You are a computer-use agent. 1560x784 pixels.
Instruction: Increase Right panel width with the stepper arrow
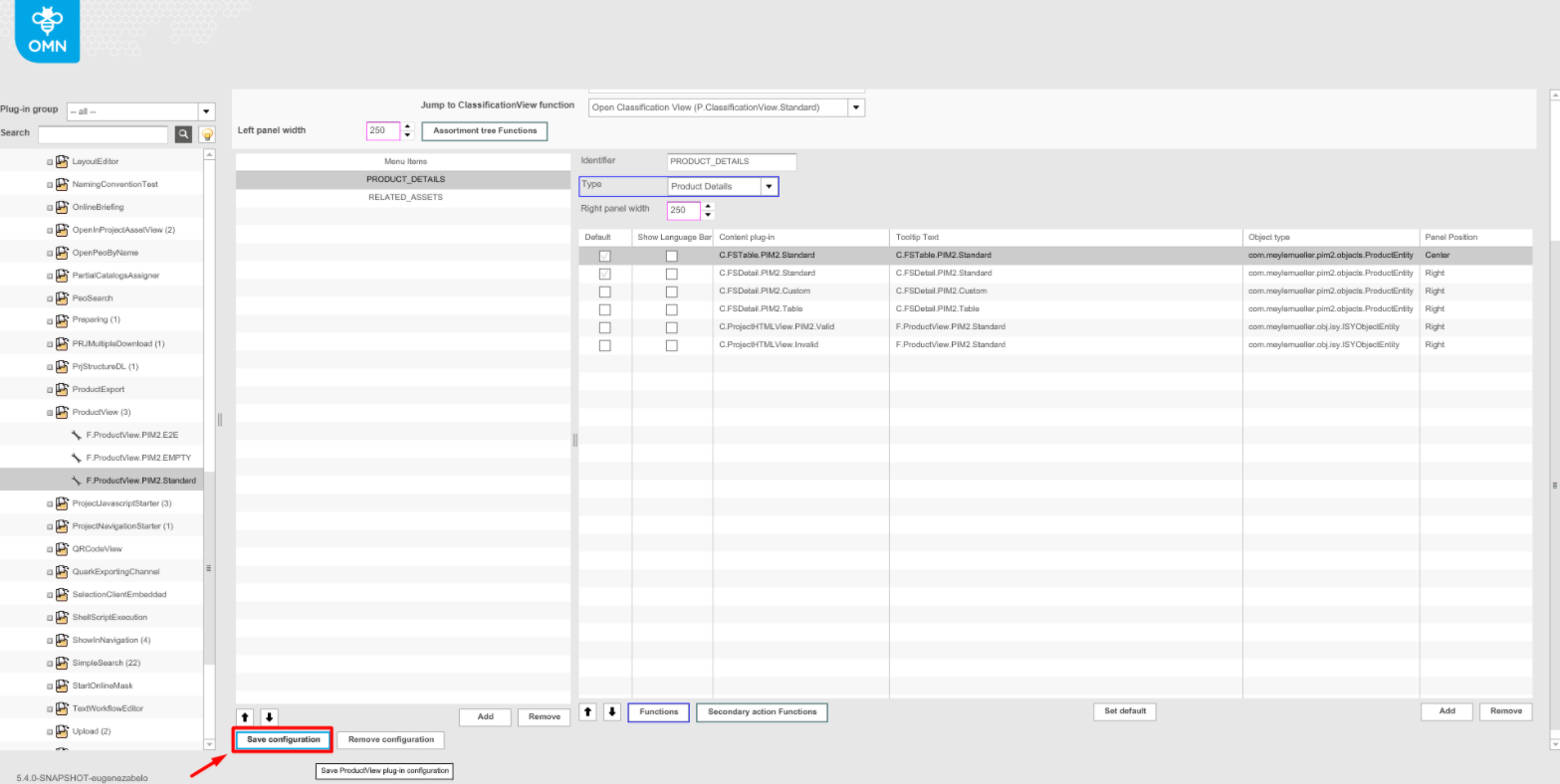click(x=708, y=206)
